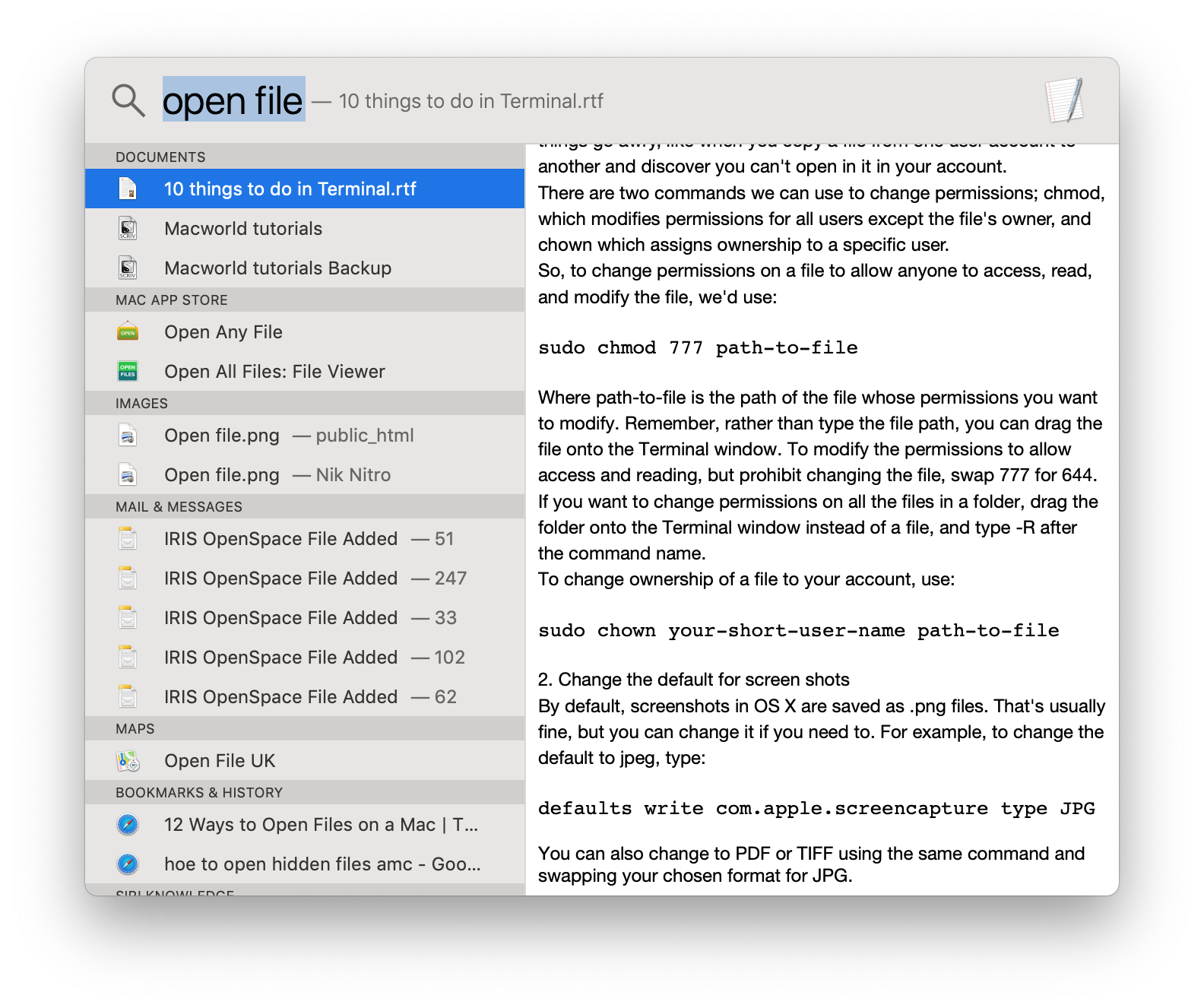Viewport: 1204px width, 1008px height.
Task: Open '12 Ways to Open Files on a Mac' bookmark
Action: pos(305,824)
